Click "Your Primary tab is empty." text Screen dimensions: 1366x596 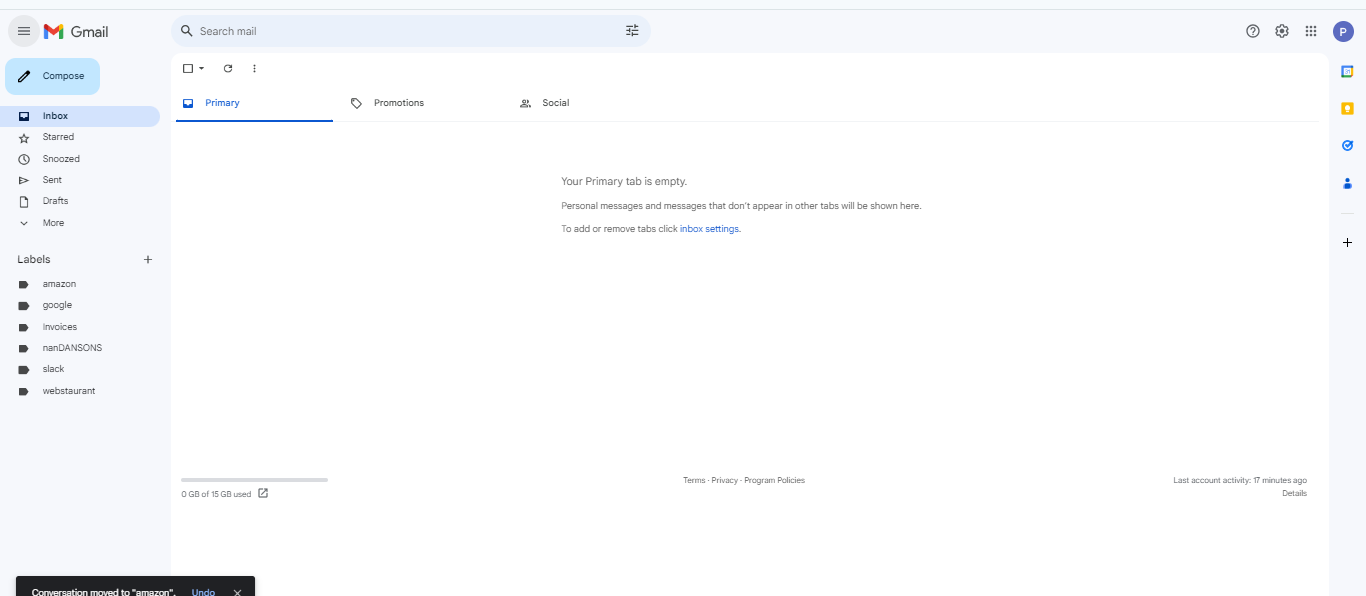(624, 181)
